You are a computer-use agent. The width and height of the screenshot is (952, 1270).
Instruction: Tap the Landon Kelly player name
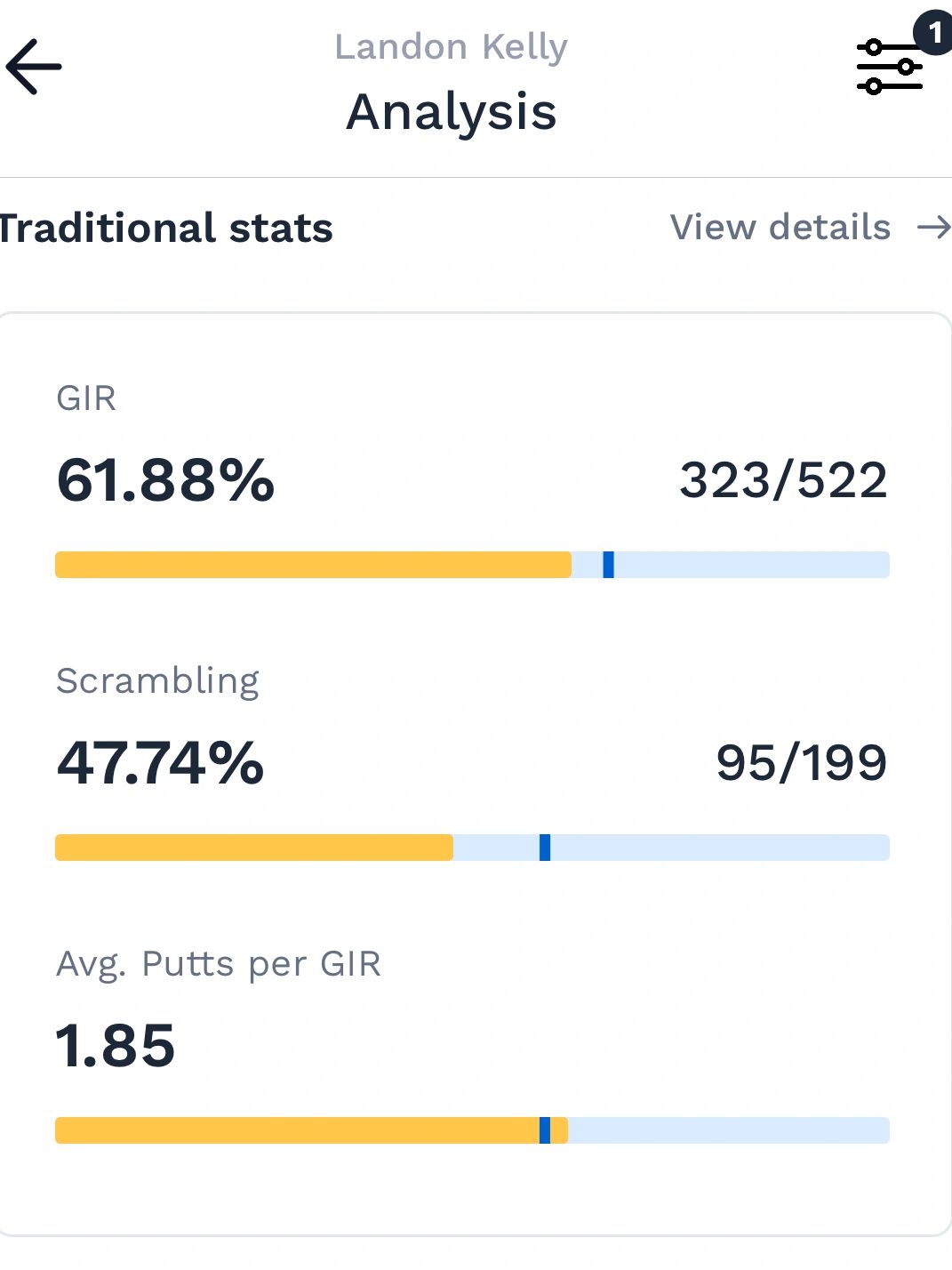tap(451, 47)
